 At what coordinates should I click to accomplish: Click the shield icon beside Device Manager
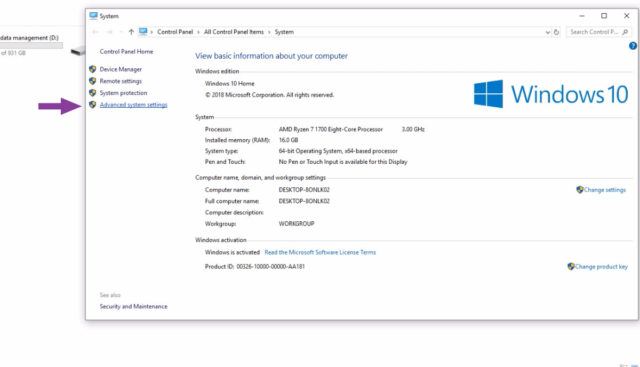click(93, 69)
